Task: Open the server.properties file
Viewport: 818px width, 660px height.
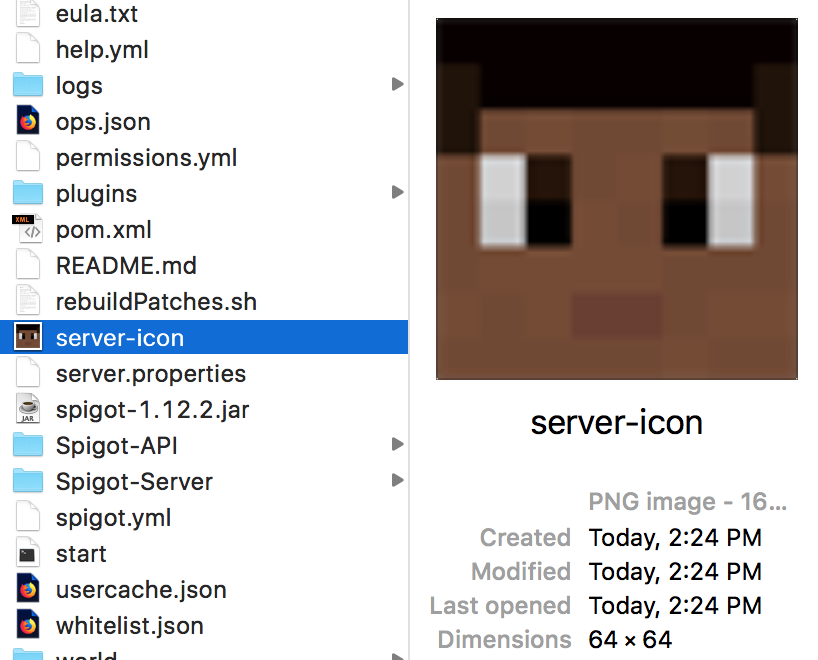Action: coord(150,373)
